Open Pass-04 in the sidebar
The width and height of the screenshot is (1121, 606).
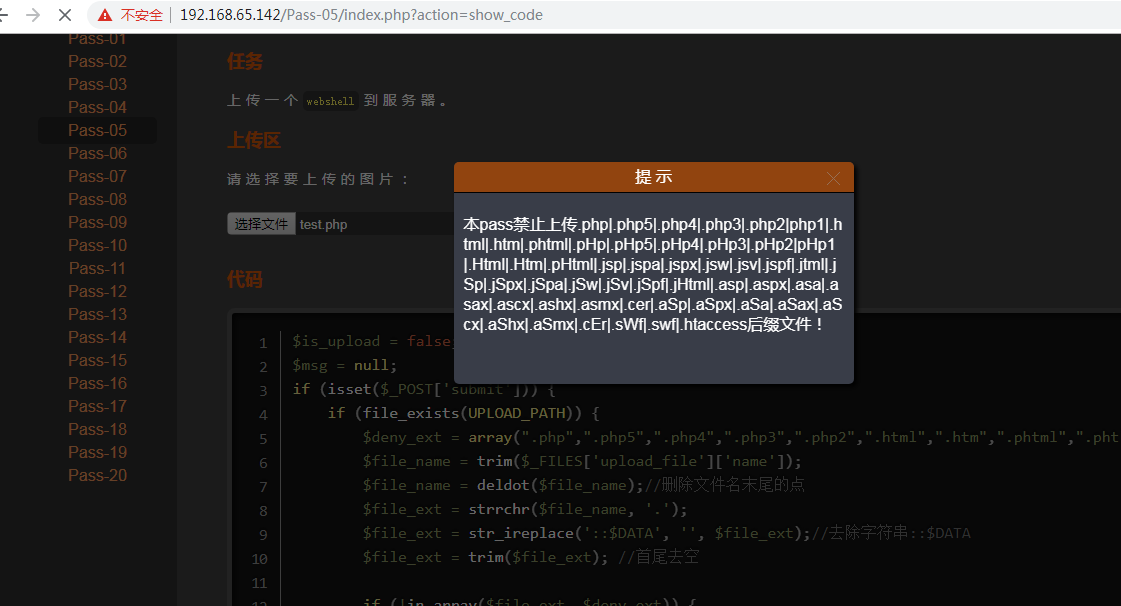pos(97,107)
